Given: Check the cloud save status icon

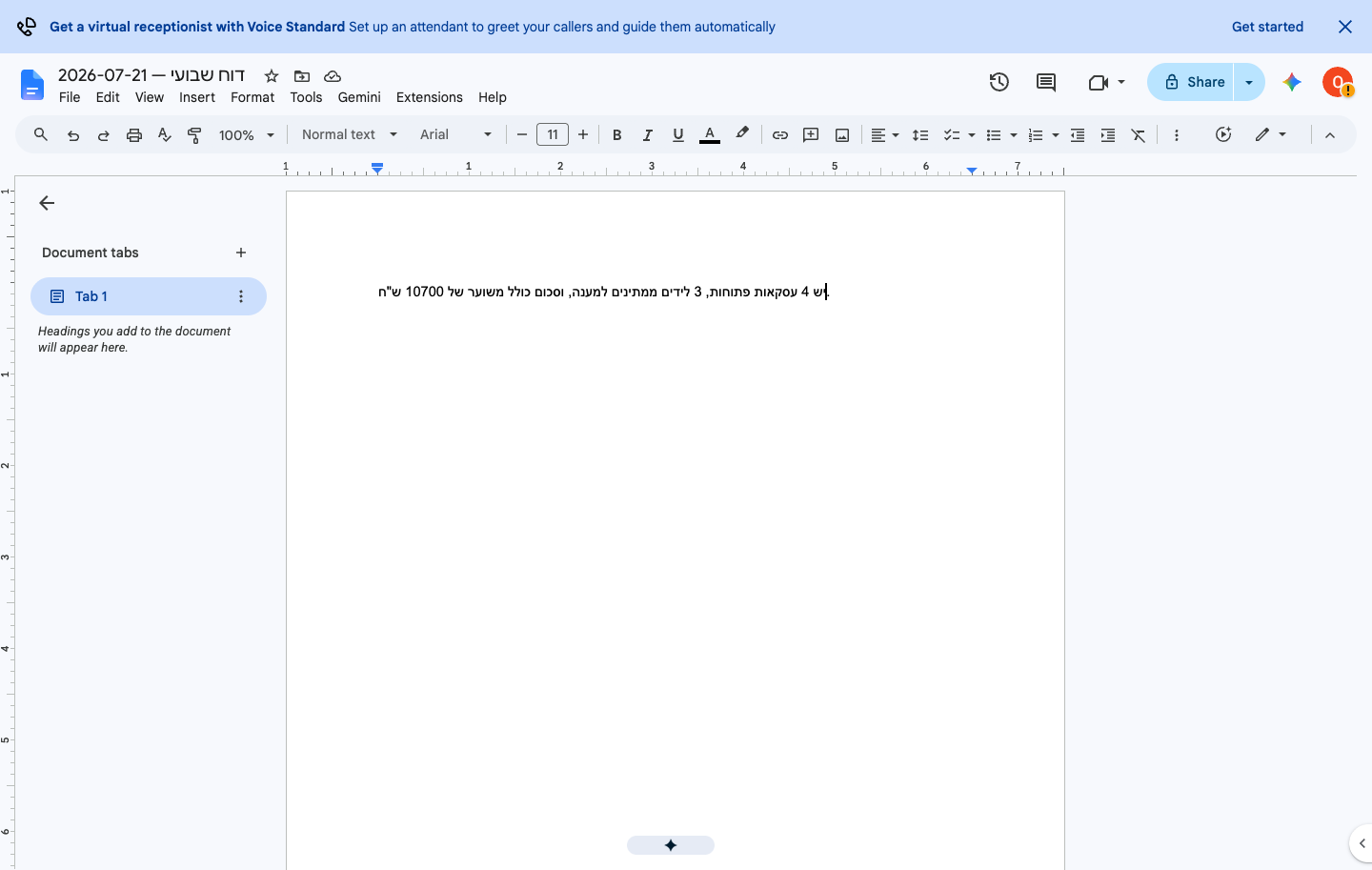Looking at the screenshot, I should pos(333,76).
